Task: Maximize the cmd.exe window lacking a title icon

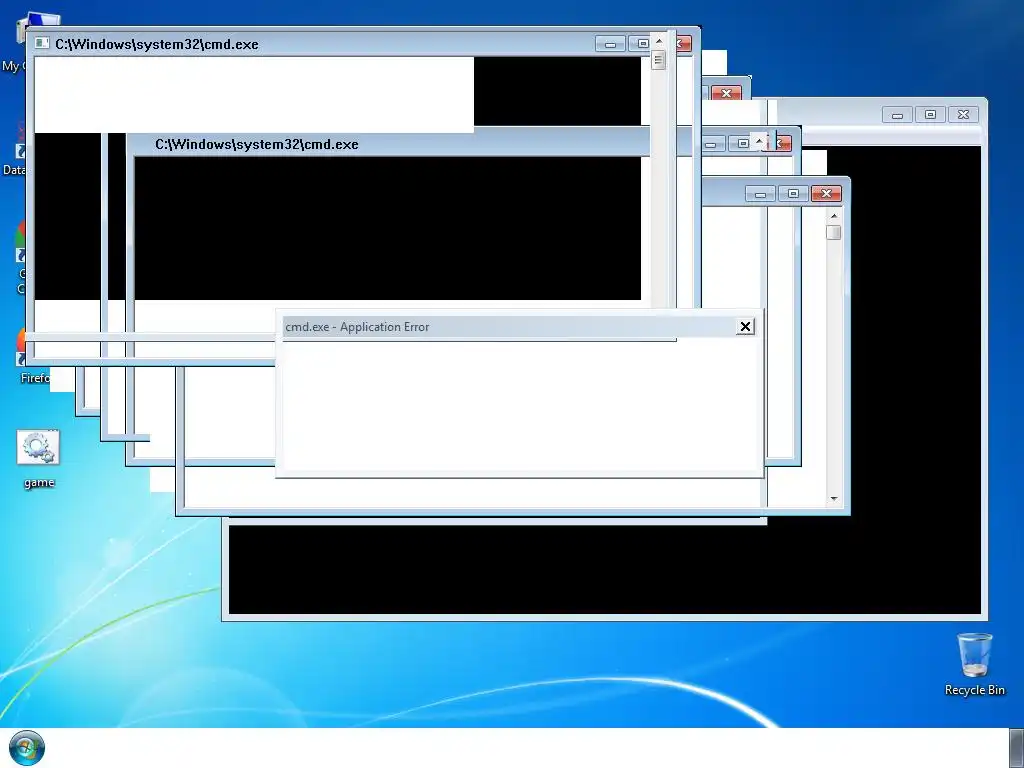Action: pyautogui.click(x=742, y=144)
